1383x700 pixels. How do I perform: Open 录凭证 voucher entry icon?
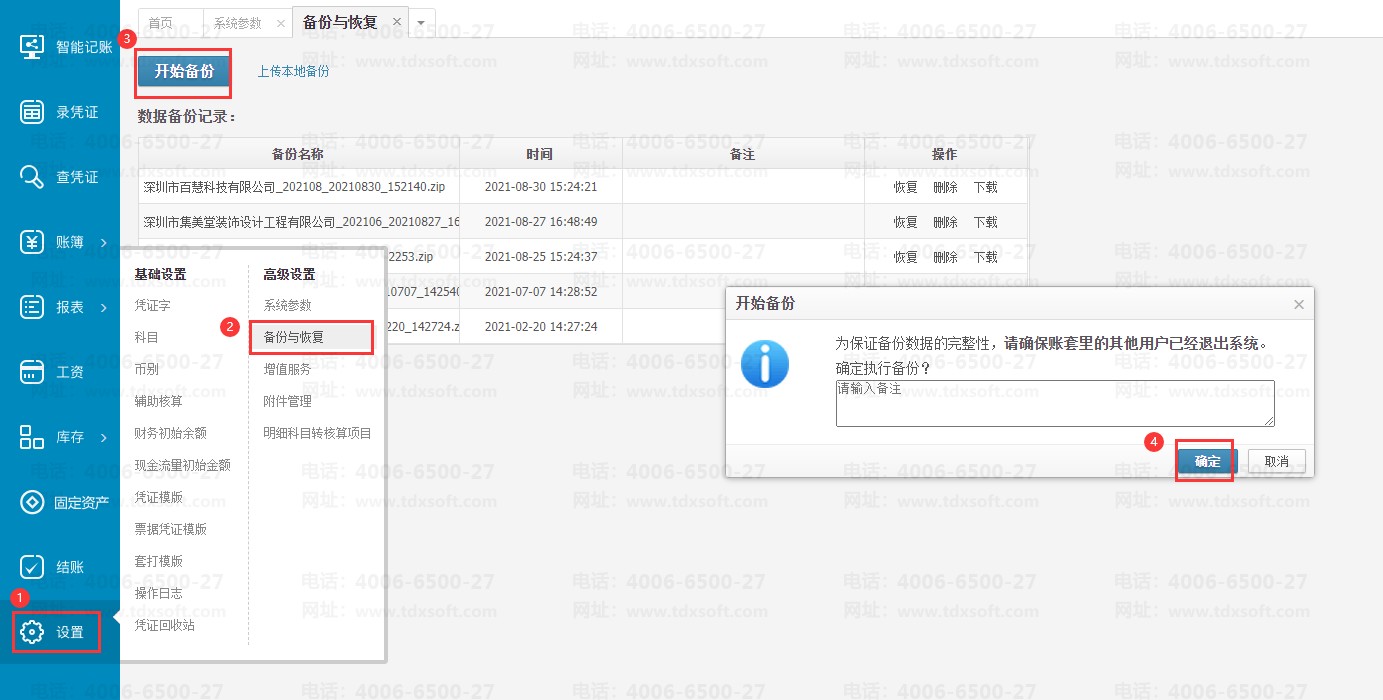pos(32,112)
